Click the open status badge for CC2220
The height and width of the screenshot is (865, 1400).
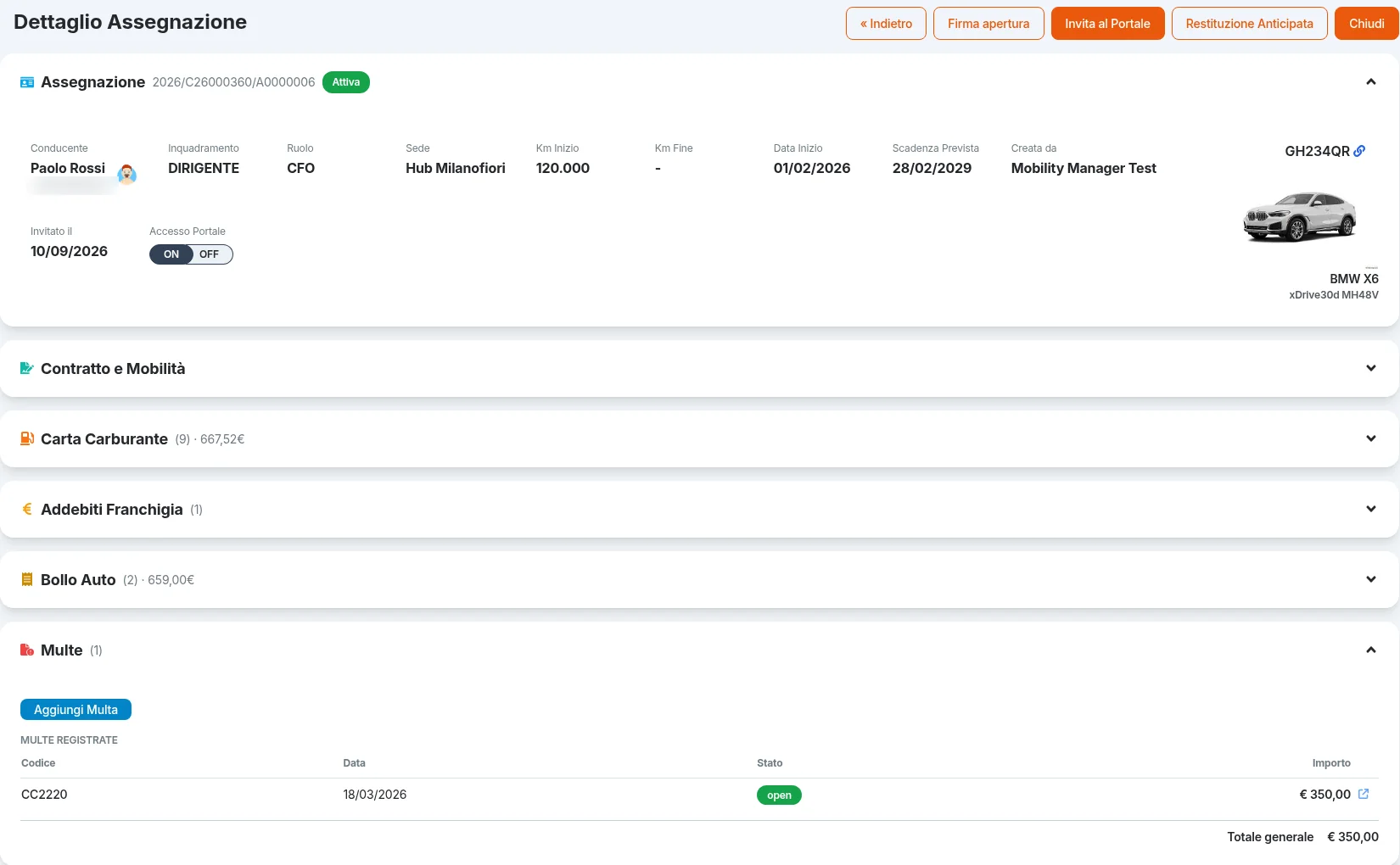[779, 795]
